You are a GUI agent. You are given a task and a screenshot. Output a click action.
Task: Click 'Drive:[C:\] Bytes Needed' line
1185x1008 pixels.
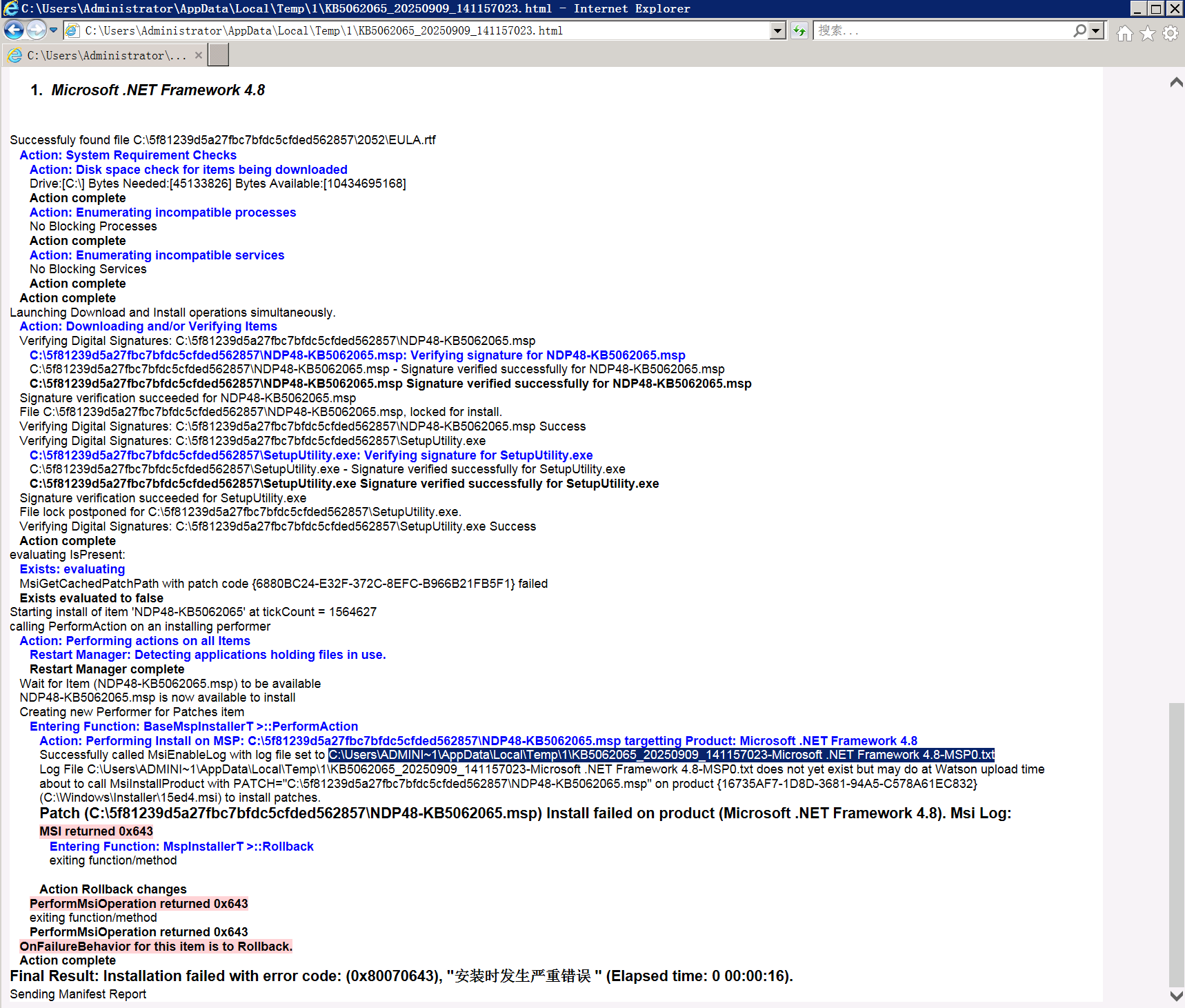click(218, 184)
